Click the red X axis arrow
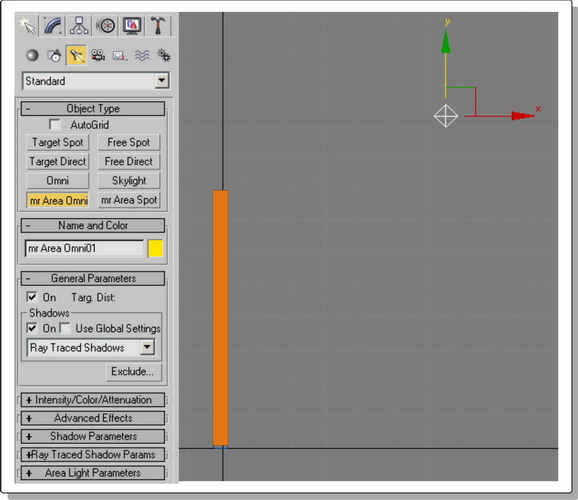The height and width of the screenshot is (500, 578). (522, 116)
